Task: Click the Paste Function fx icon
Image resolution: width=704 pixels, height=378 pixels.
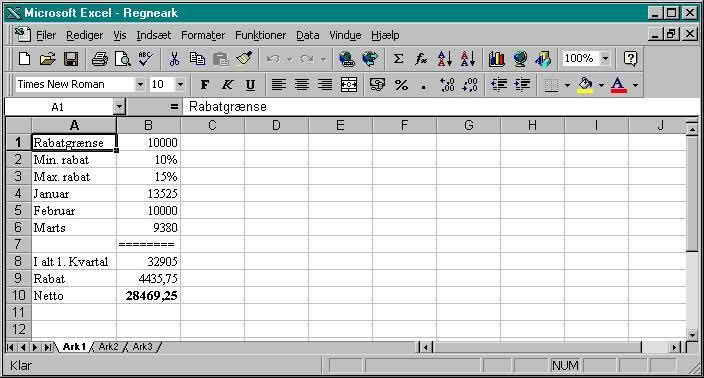Action: (421, 59)
